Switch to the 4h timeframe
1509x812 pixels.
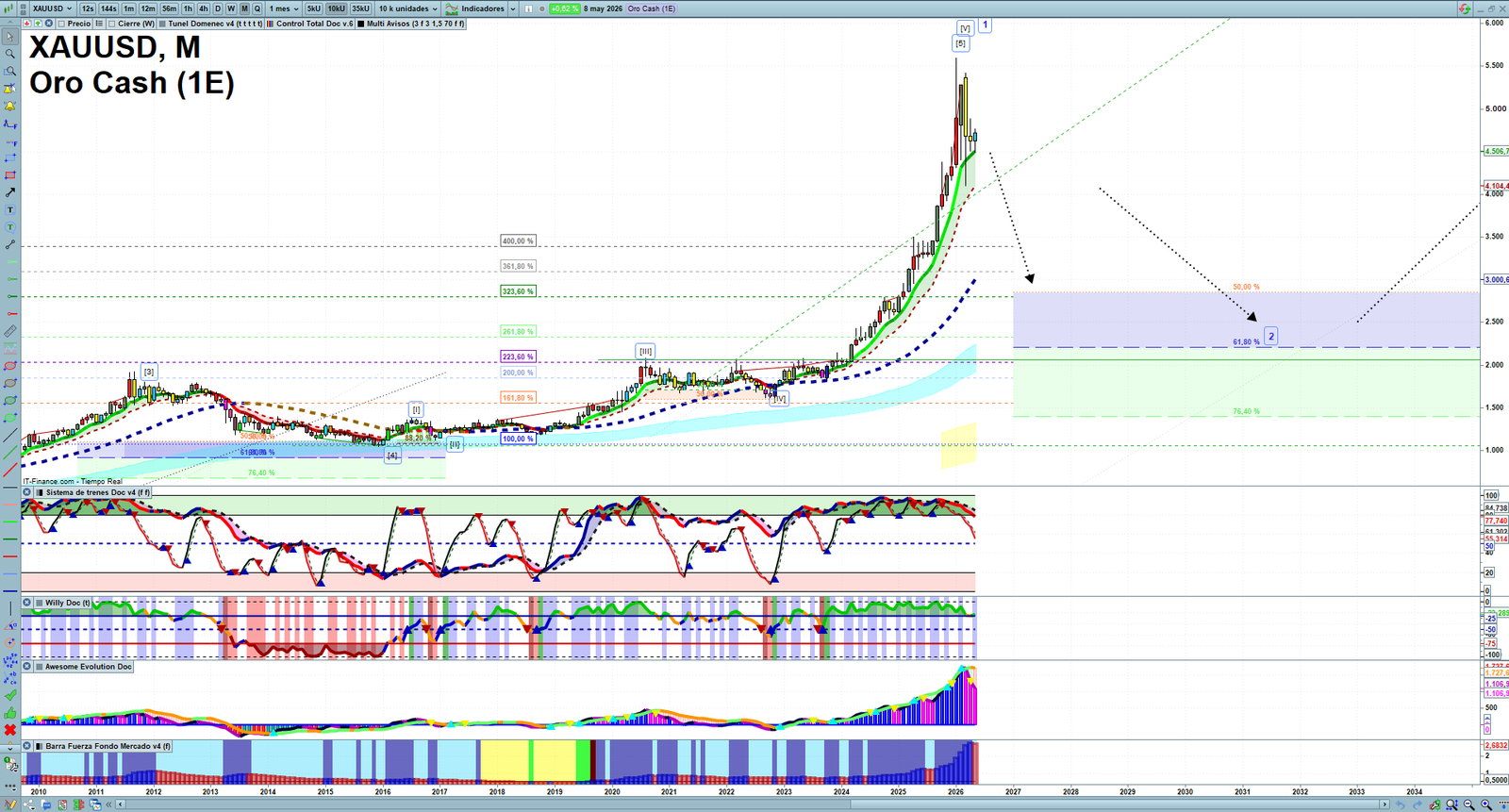[x=203, y=8]
